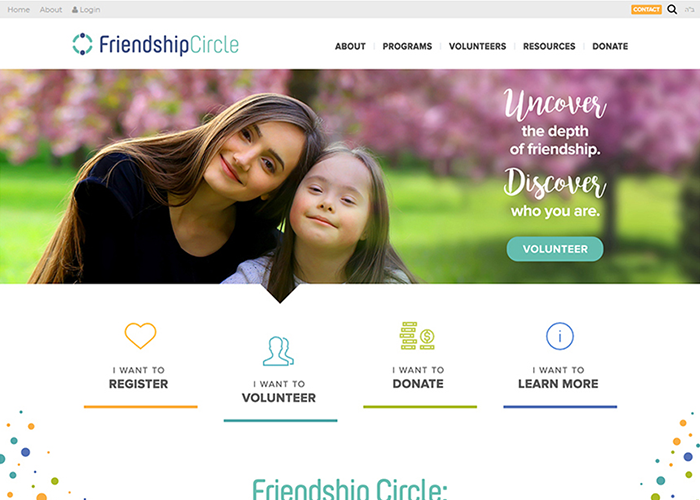This screenshot has width=700, height=500.
Task: Click the orange heart Register icon
Action: [140, 335]
